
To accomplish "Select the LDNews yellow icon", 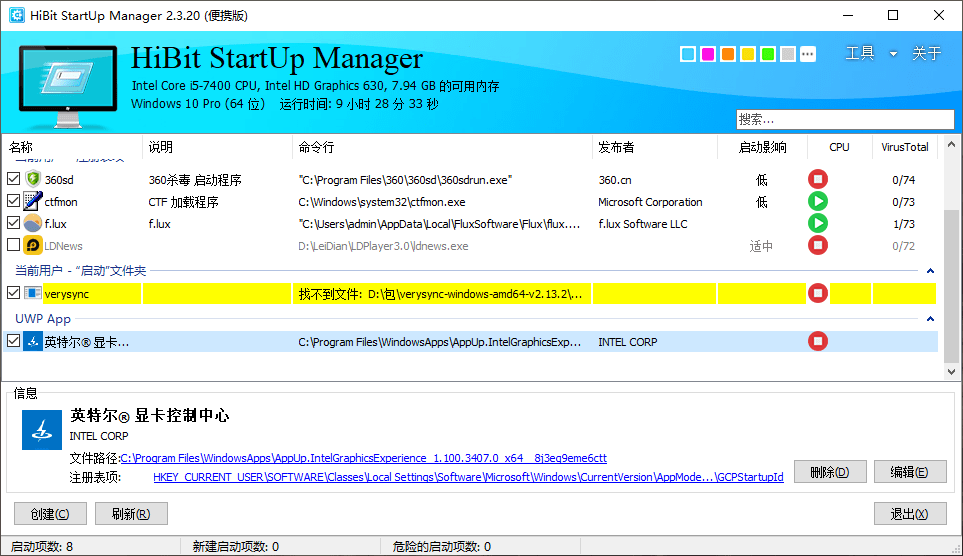I will click(x=33, y=245).
